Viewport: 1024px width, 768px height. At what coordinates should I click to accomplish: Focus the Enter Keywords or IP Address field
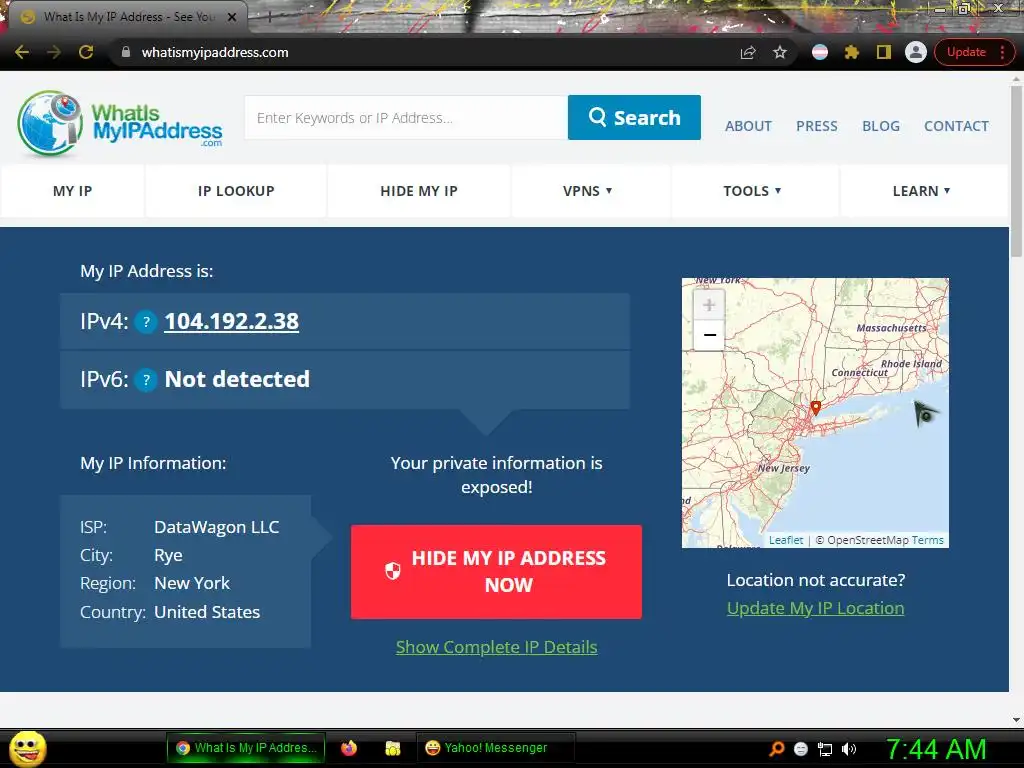click(x=406, y=118)
